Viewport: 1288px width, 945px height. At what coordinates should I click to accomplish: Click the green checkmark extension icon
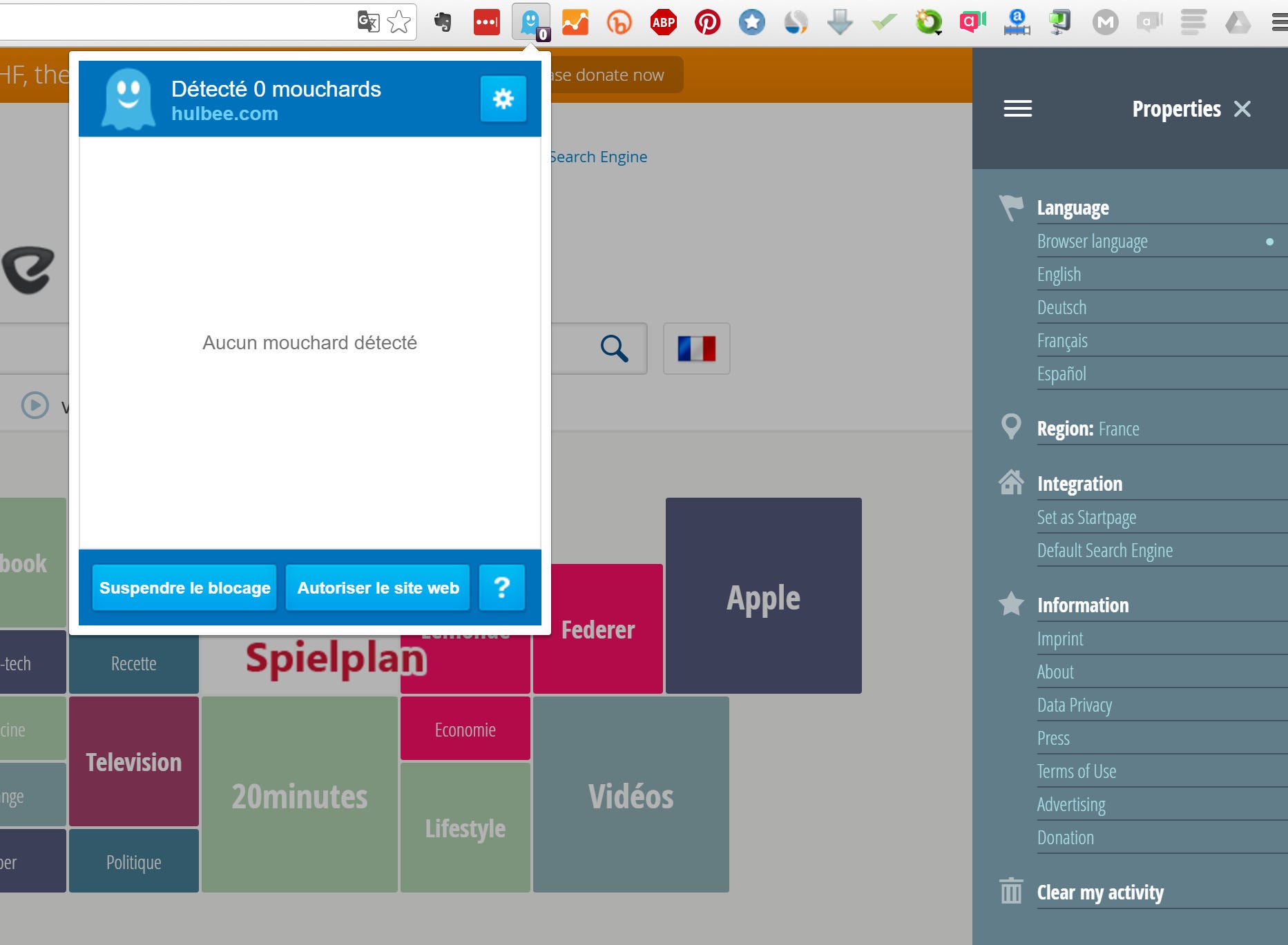click(x=885, y=22)
